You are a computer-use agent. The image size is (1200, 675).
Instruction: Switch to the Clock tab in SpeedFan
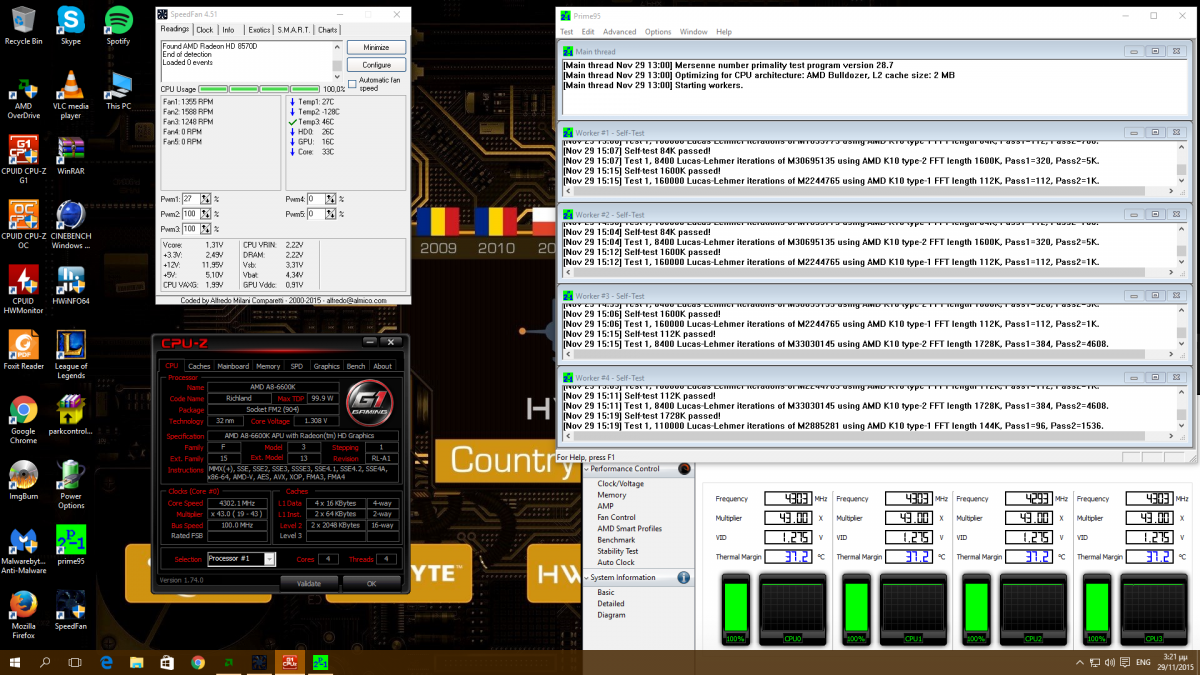204,30
